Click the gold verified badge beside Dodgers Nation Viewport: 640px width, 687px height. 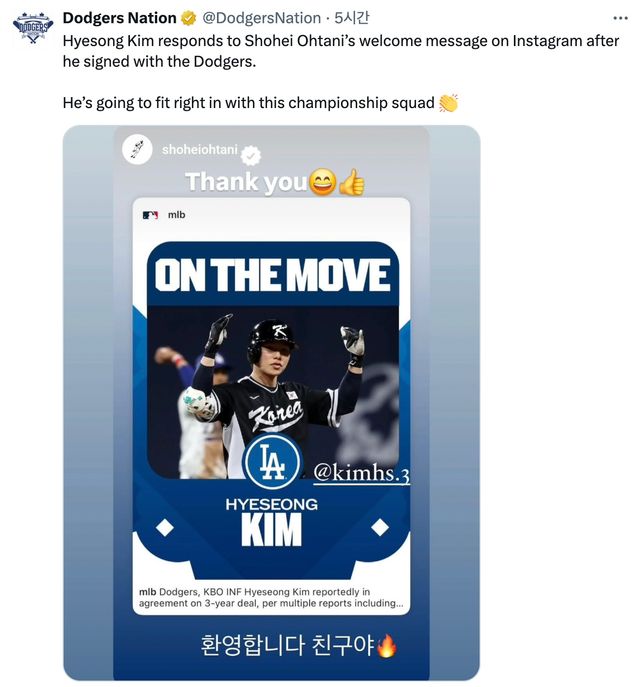tap(188, 18)
